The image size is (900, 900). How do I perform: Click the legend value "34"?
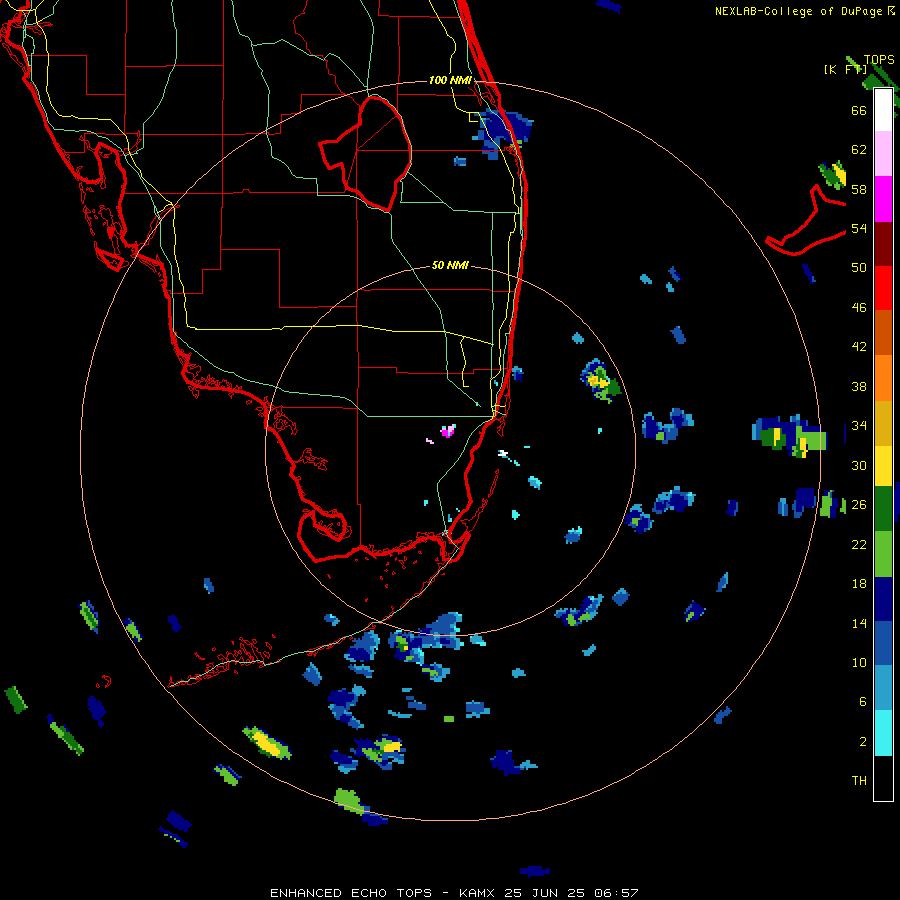(859, 426)
